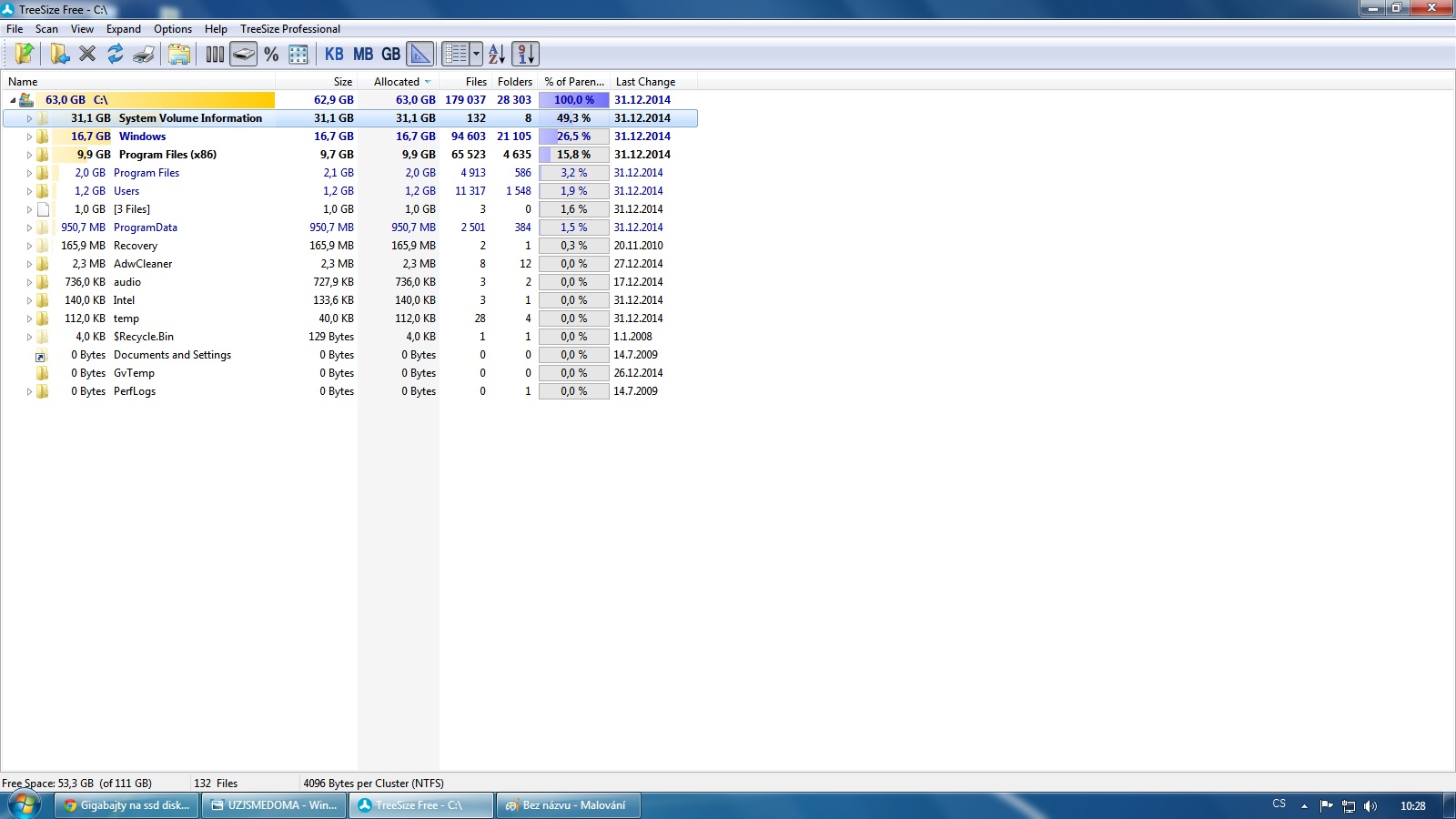Expand System Volume Information folder
The height and width of the screenshot is (819, 1456).
[x=29, y=118]
